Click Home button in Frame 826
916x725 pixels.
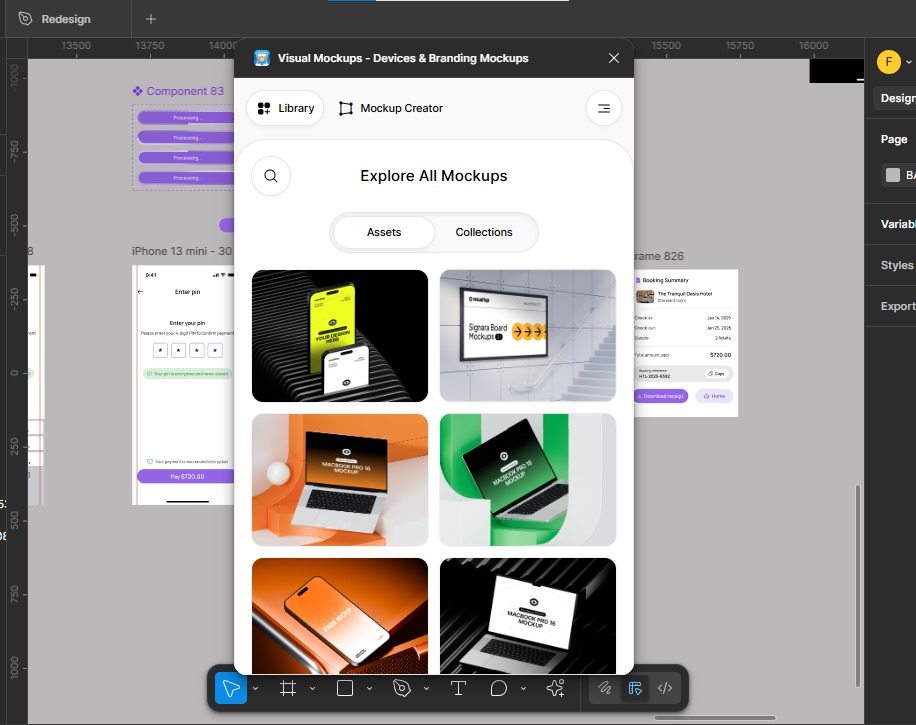pyautogui.click(x=714, y=396)
